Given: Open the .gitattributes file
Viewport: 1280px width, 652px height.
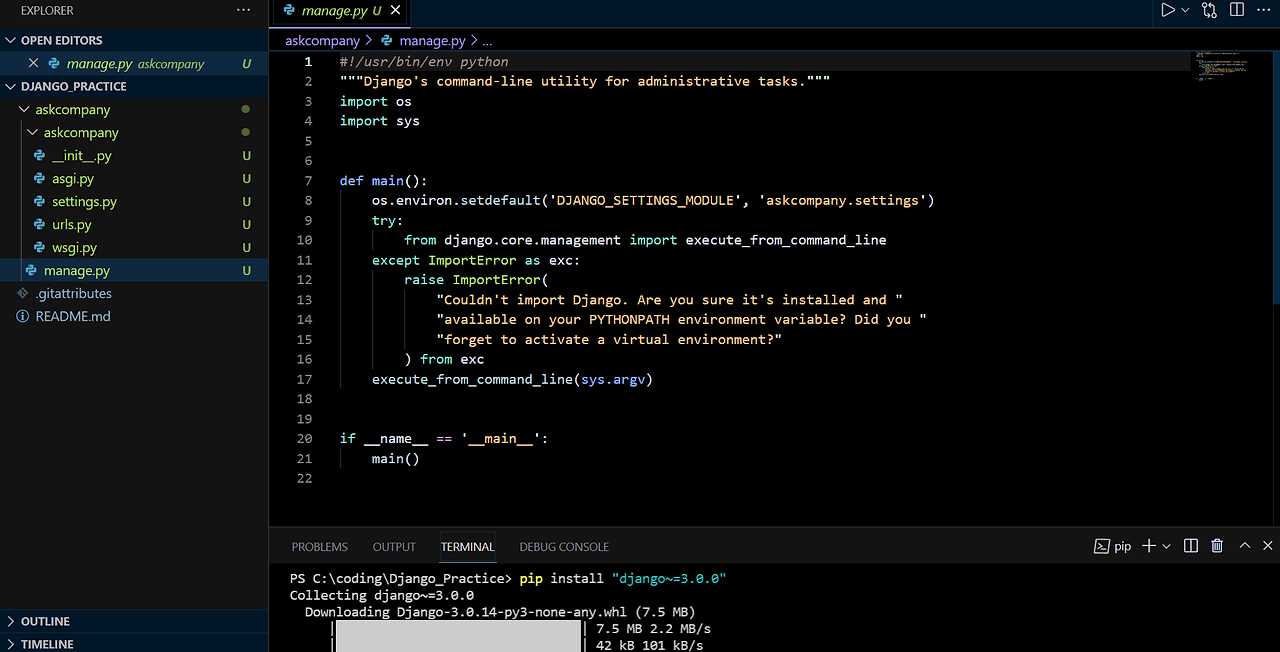Looking at the screenshot, I should point(73,293).
